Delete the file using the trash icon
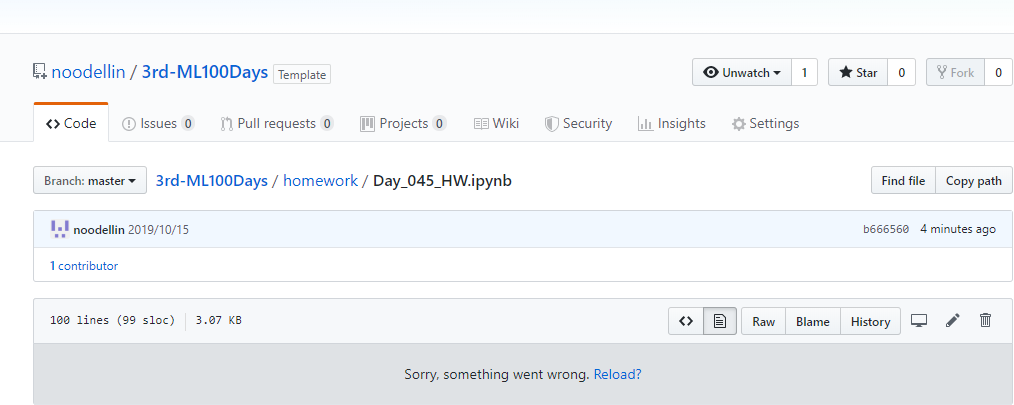 [986, 320]
